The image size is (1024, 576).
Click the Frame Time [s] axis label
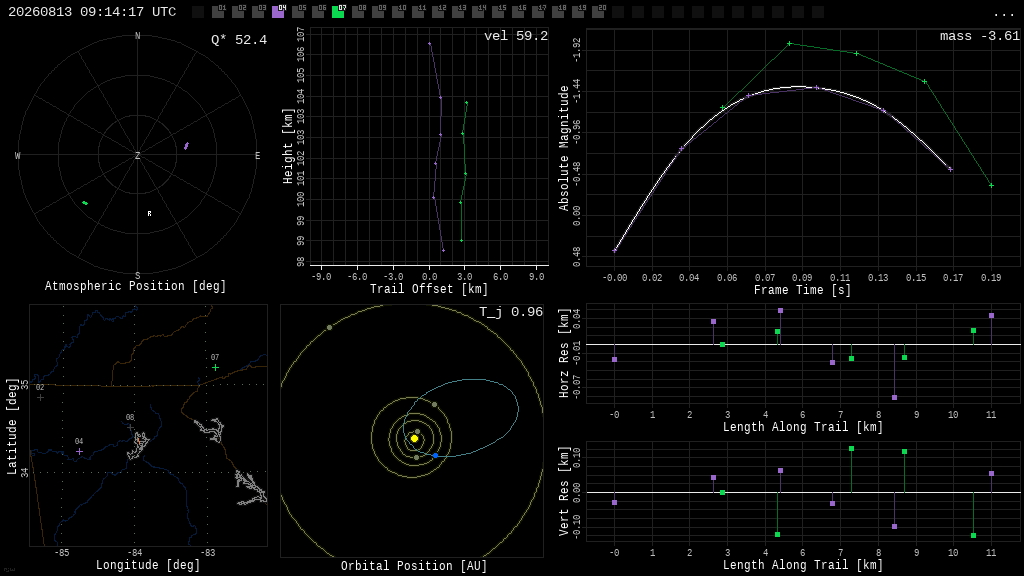803,289
